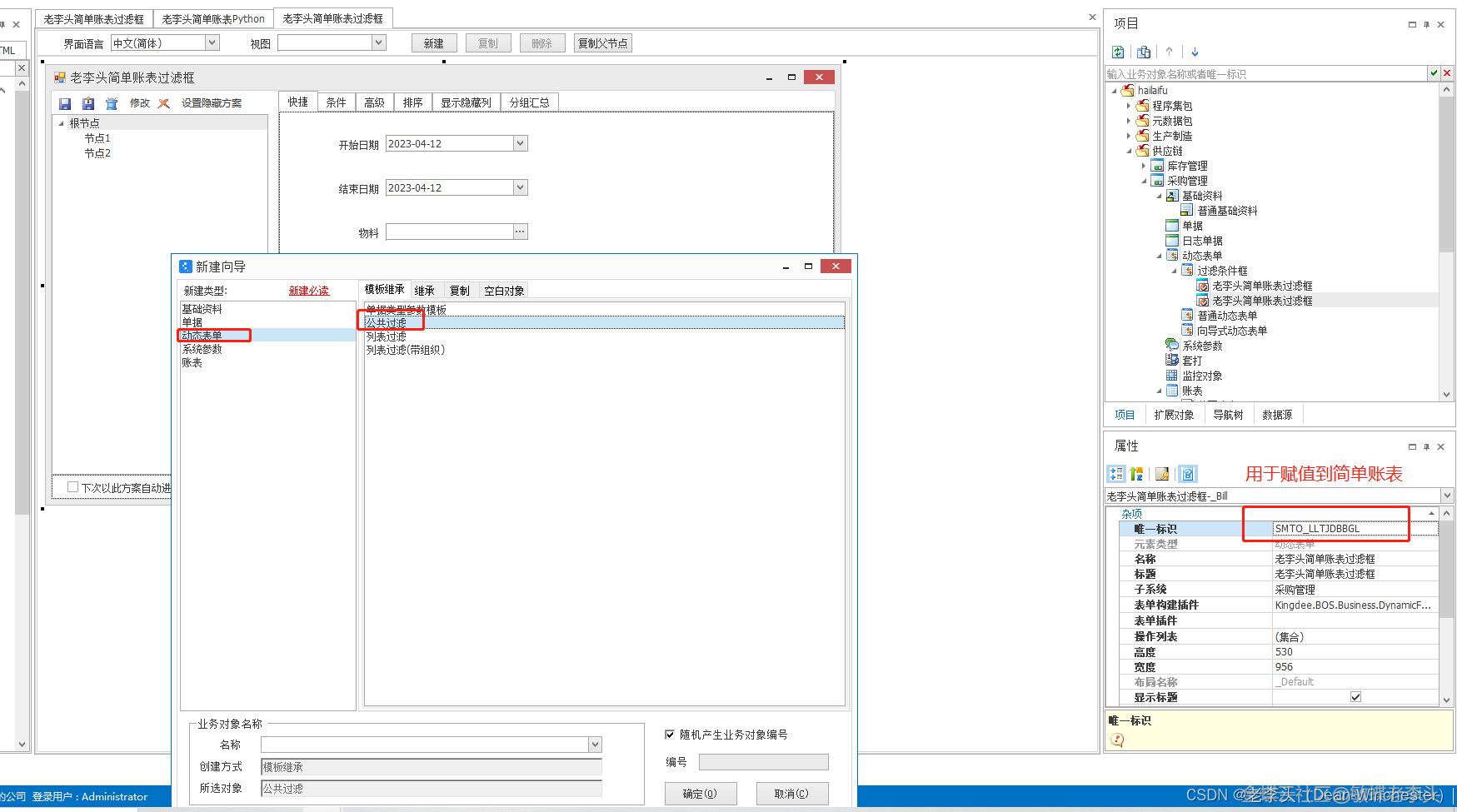Select 节点2 in scheme tree
The image size is (1457, 812).
point(97,153)
